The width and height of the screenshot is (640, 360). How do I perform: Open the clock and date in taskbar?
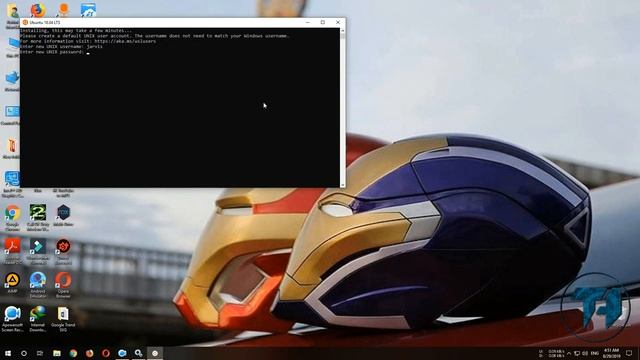click(611, 353)
